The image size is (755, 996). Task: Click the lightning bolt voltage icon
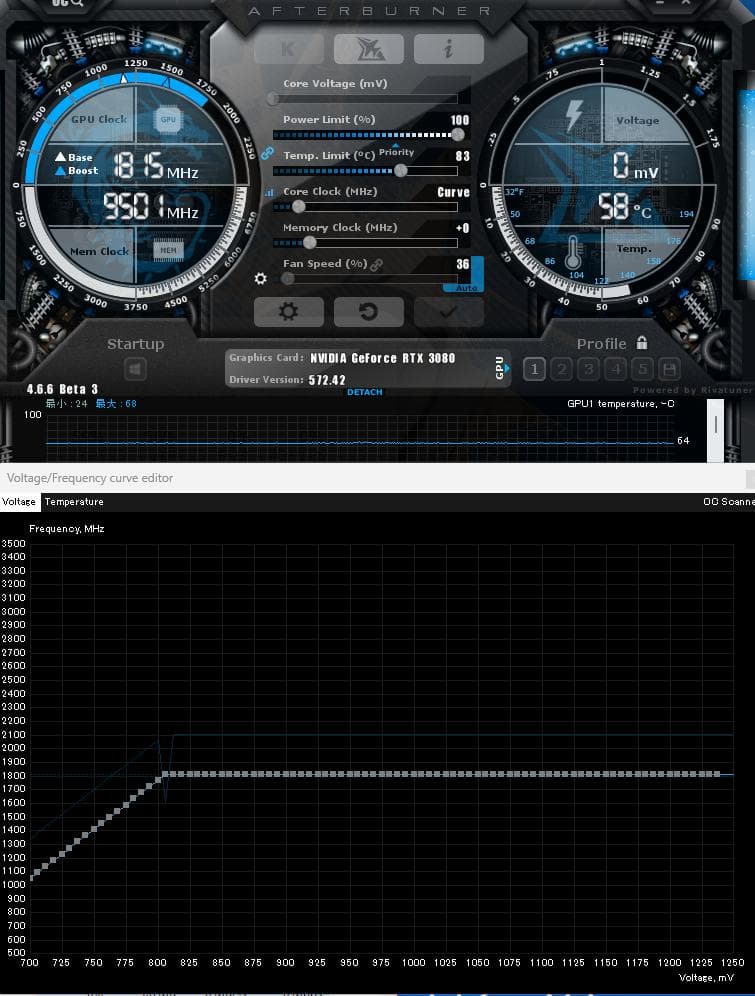click(573, 116)
